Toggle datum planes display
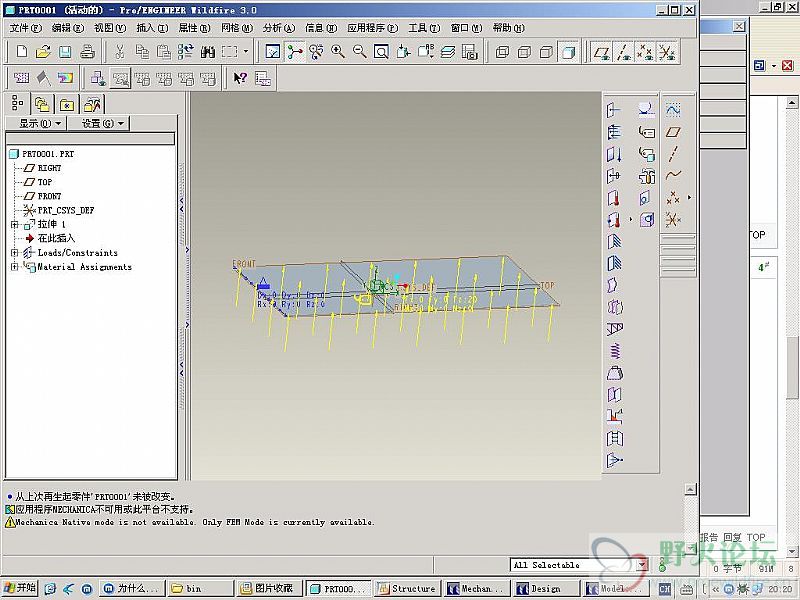The width and height of the screenshot is (800, 600). pos(602,52)
